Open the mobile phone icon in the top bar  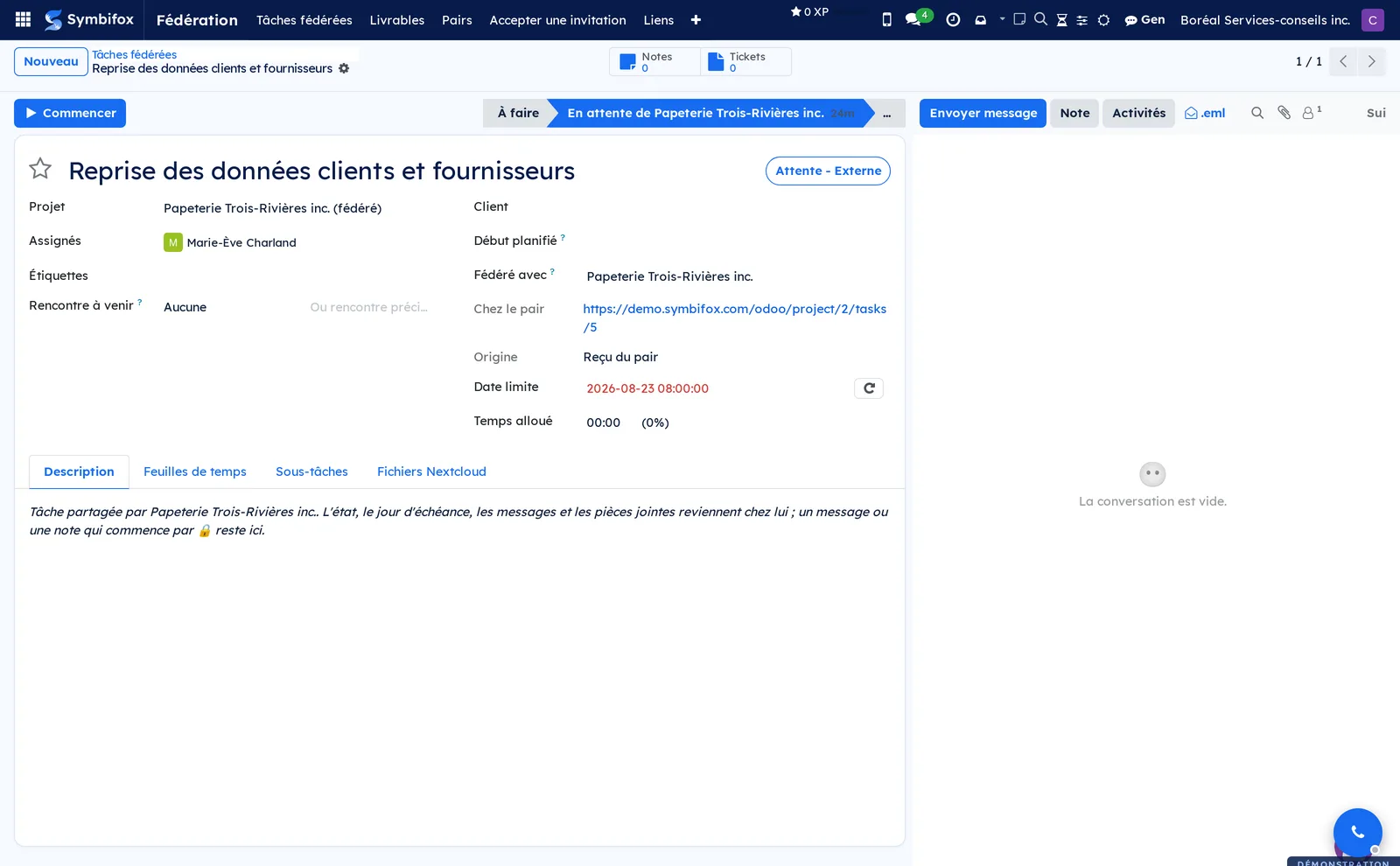[x=886, y=19]
